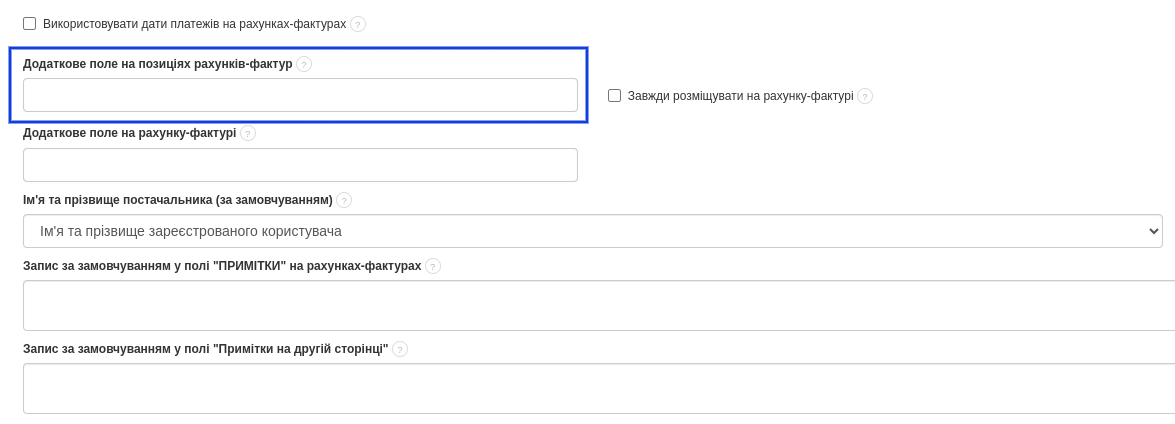Open help icon for "Ім'я та прізвище постачальника"

[344, 200]
